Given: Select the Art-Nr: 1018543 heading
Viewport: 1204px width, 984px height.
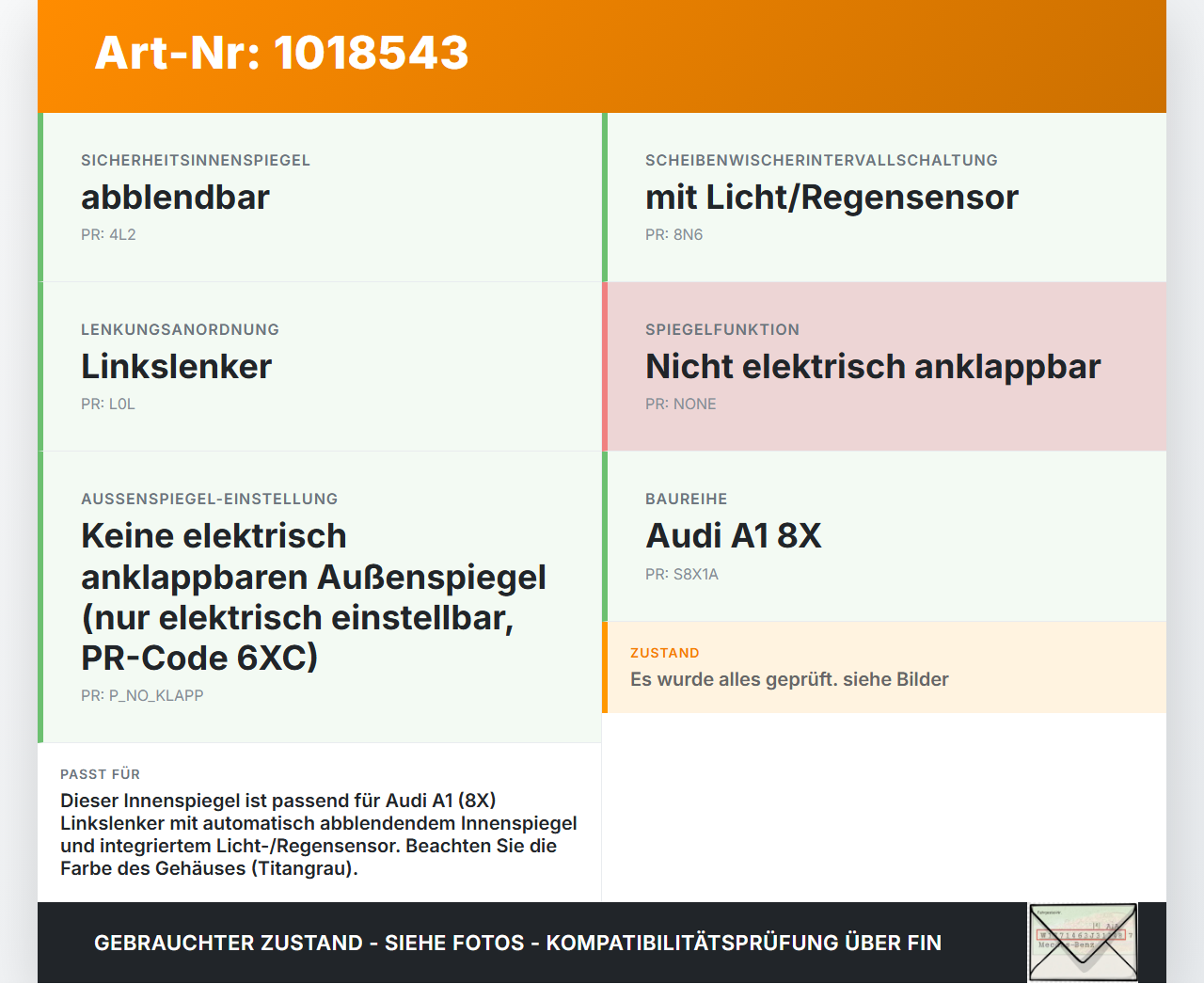Looking at the screenshot, I should [281, 53].
